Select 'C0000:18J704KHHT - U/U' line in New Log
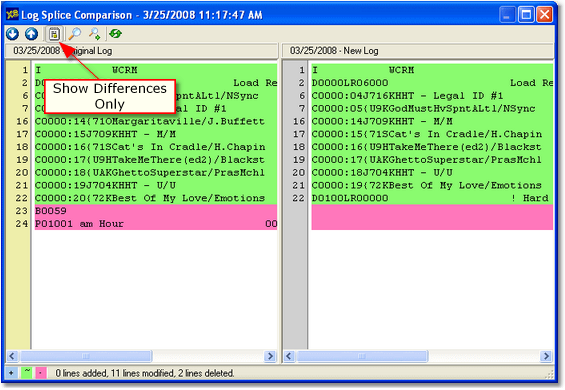 (432, 173)
